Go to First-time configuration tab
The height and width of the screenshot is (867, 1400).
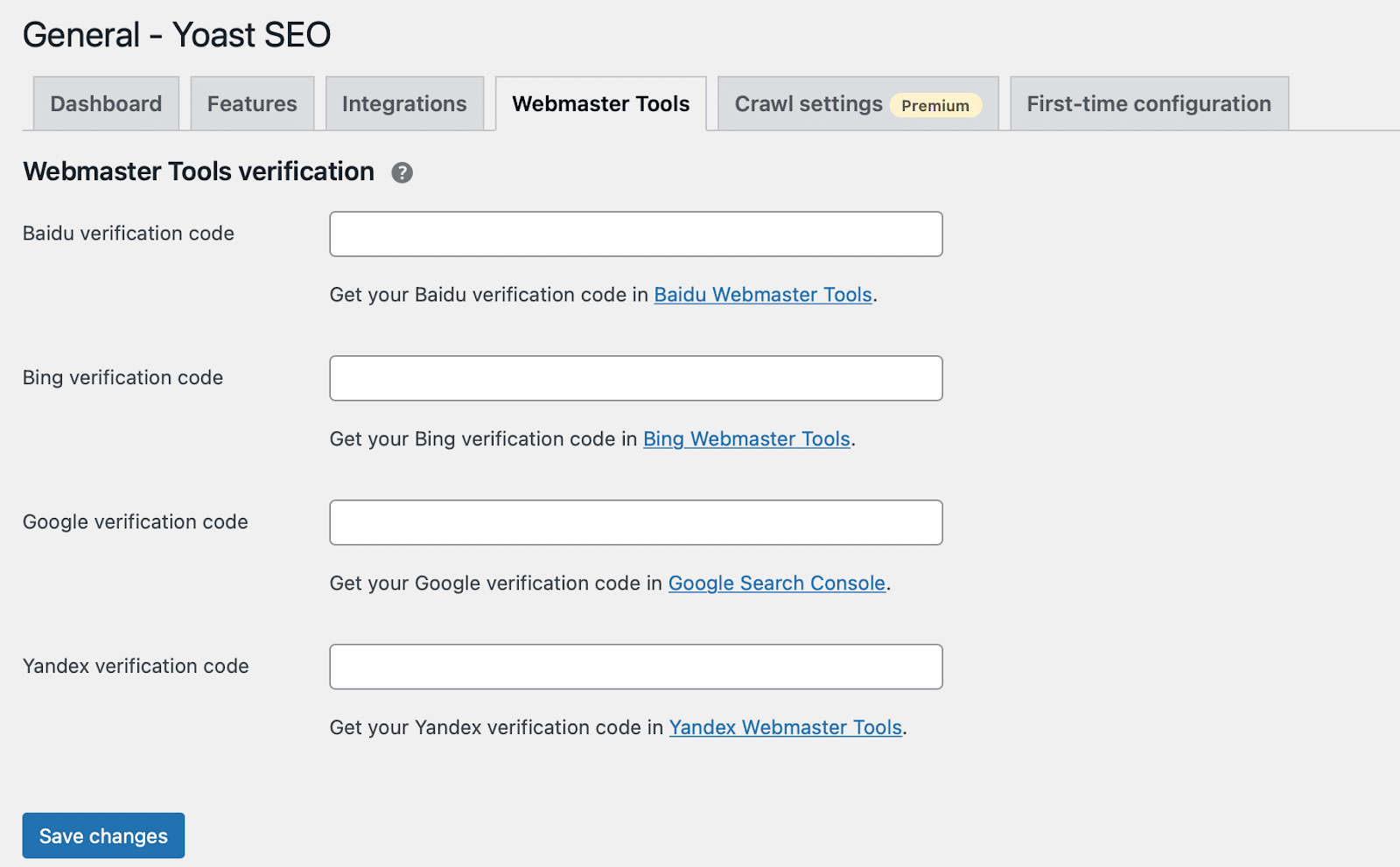tap(1148, 103)
